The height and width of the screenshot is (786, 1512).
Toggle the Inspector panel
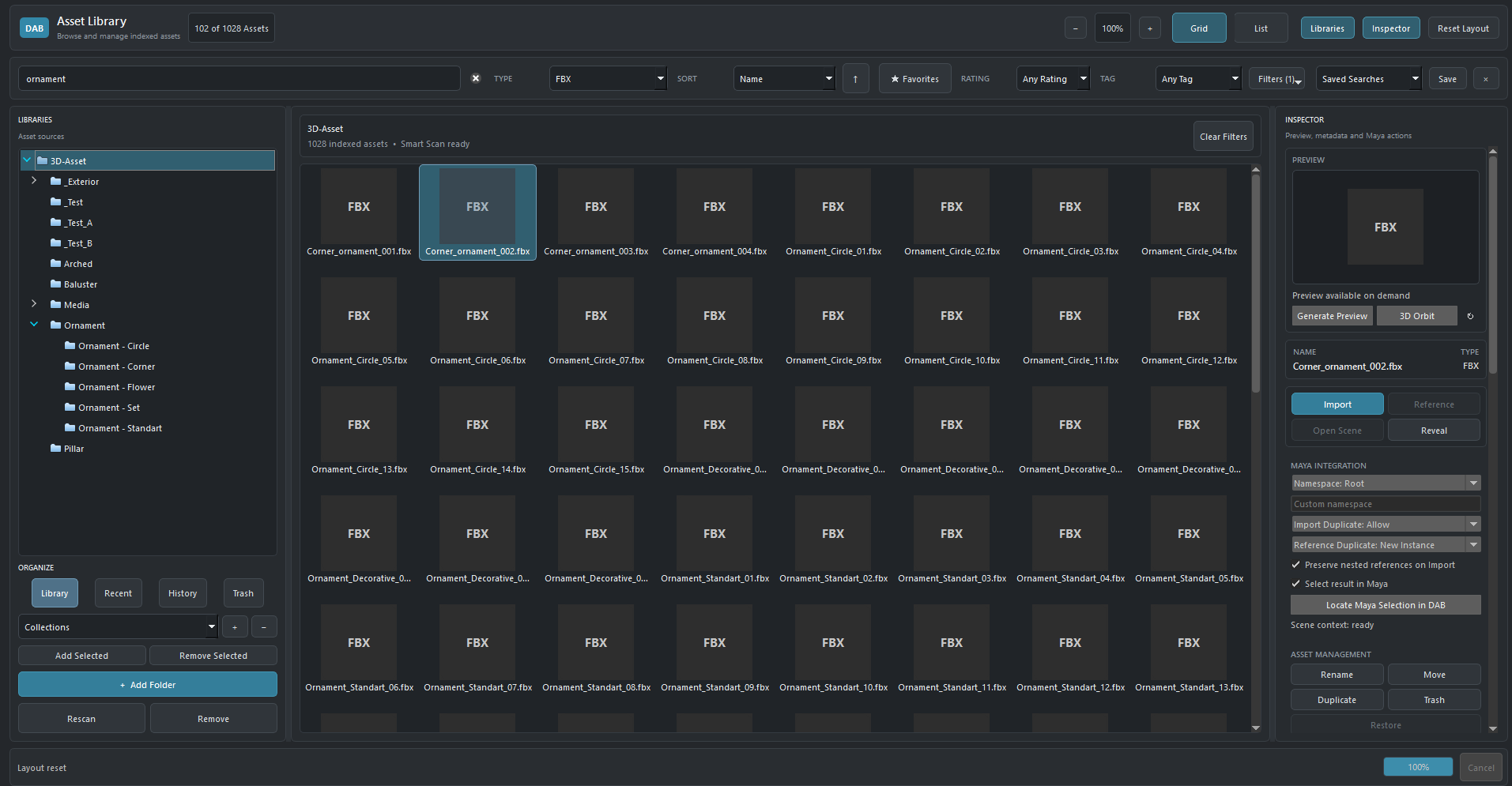pos(1391,28)
